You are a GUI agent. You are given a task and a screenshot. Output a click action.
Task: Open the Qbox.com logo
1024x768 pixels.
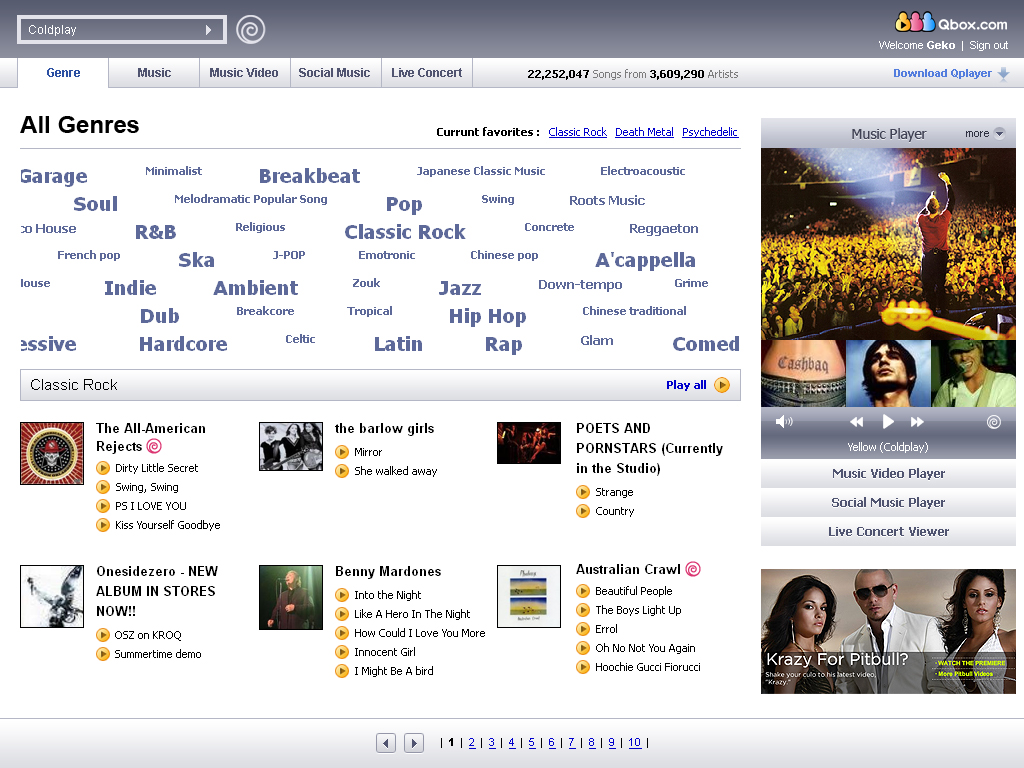(951, 23)
